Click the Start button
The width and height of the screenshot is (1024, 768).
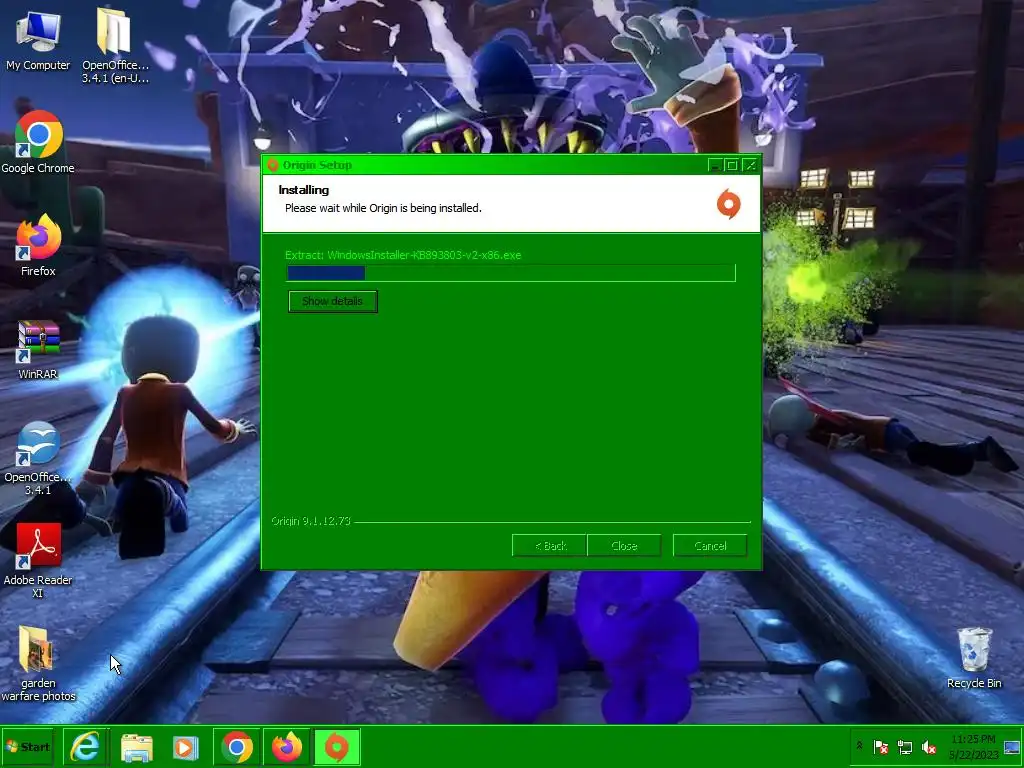tap(28, 746)
